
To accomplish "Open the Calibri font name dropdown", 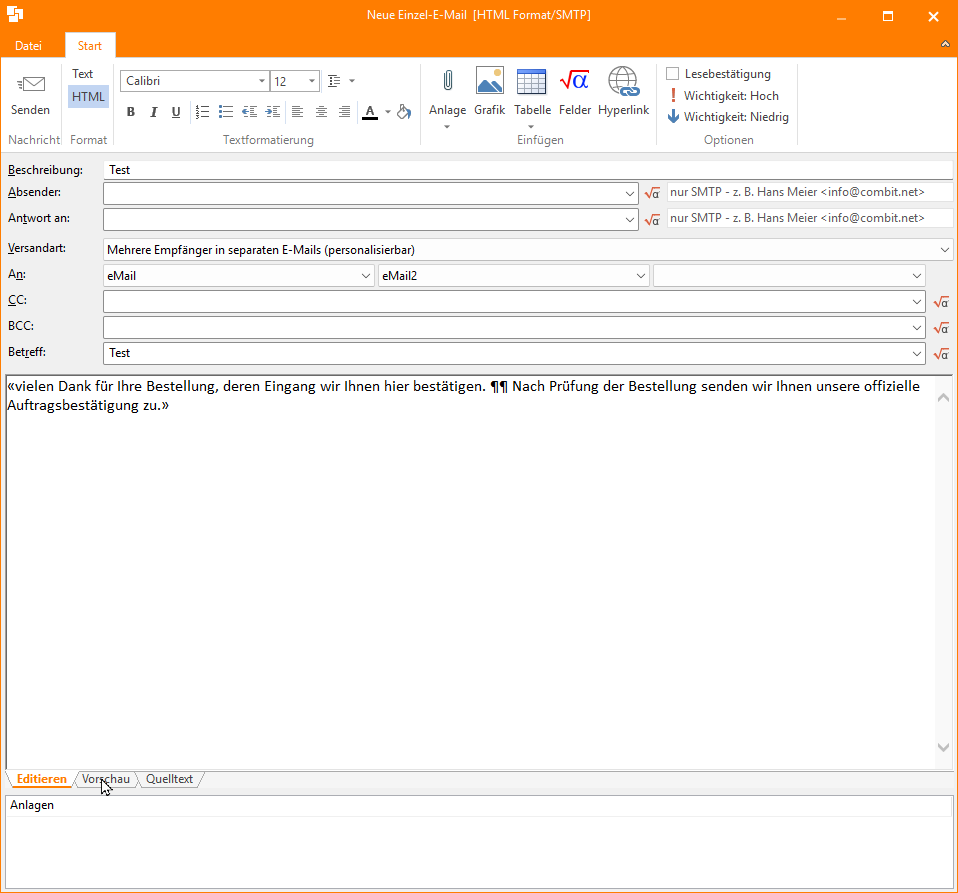I will pyautogui.click(x=262, y=81).
